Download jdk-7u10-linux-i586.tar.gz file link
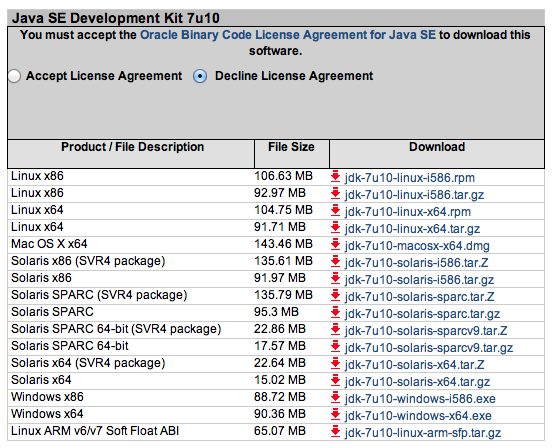The height and width of the screenshot is (448, 553). click(414, 195)
